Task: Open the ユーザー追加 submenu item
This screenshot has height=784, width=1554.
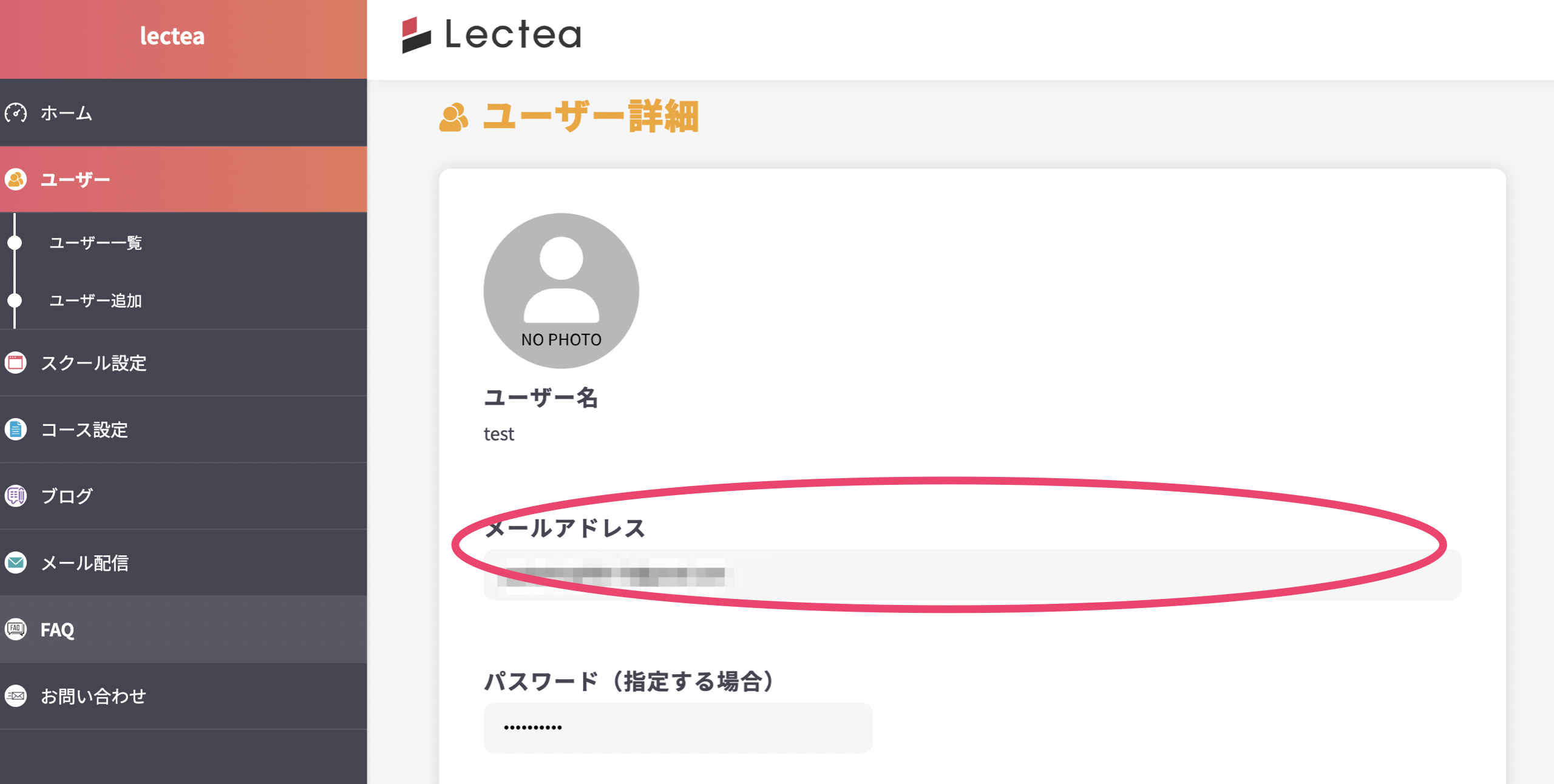Action: [95, 301]
